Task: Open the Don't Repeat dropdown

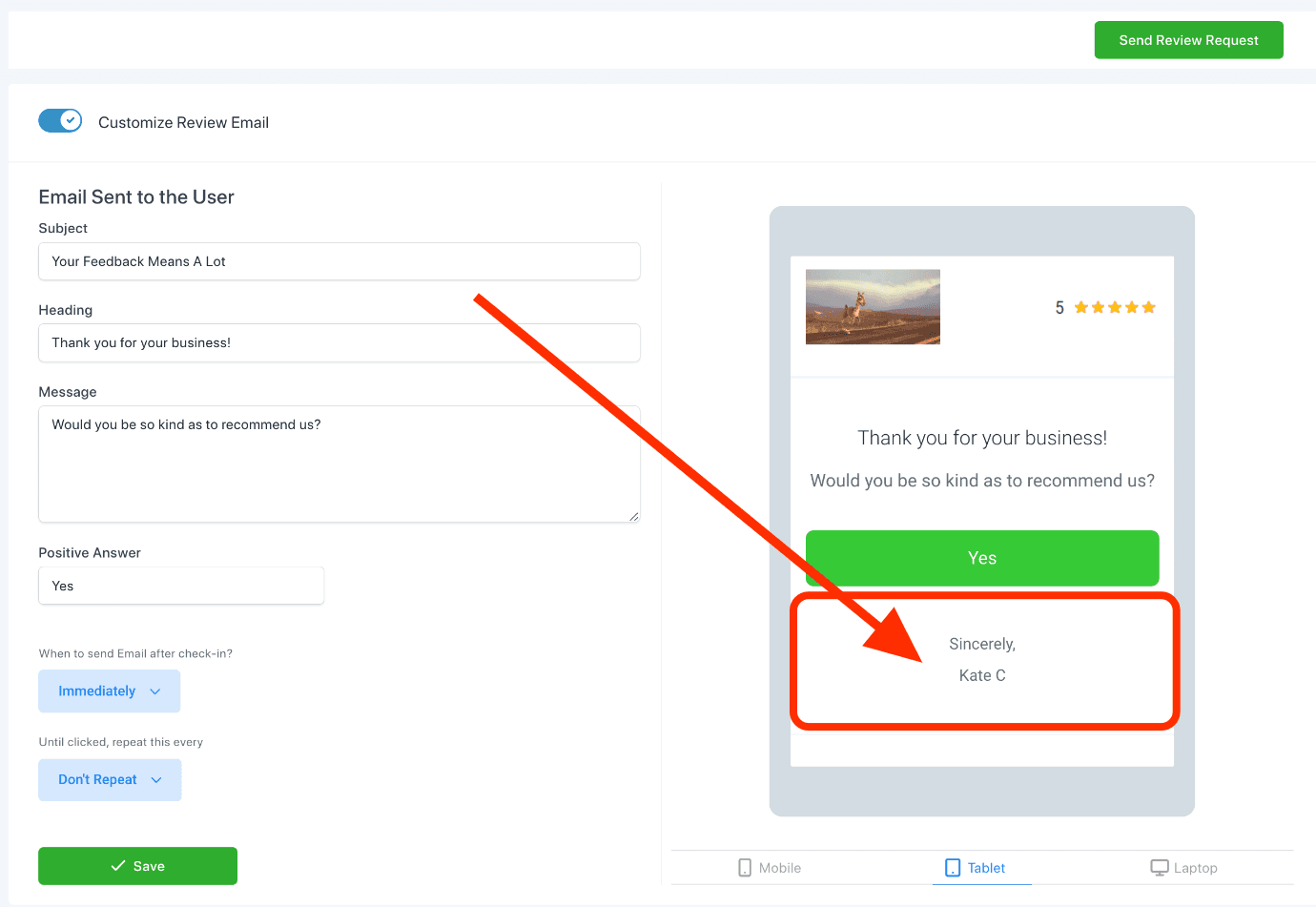Action: coord(107,779)
